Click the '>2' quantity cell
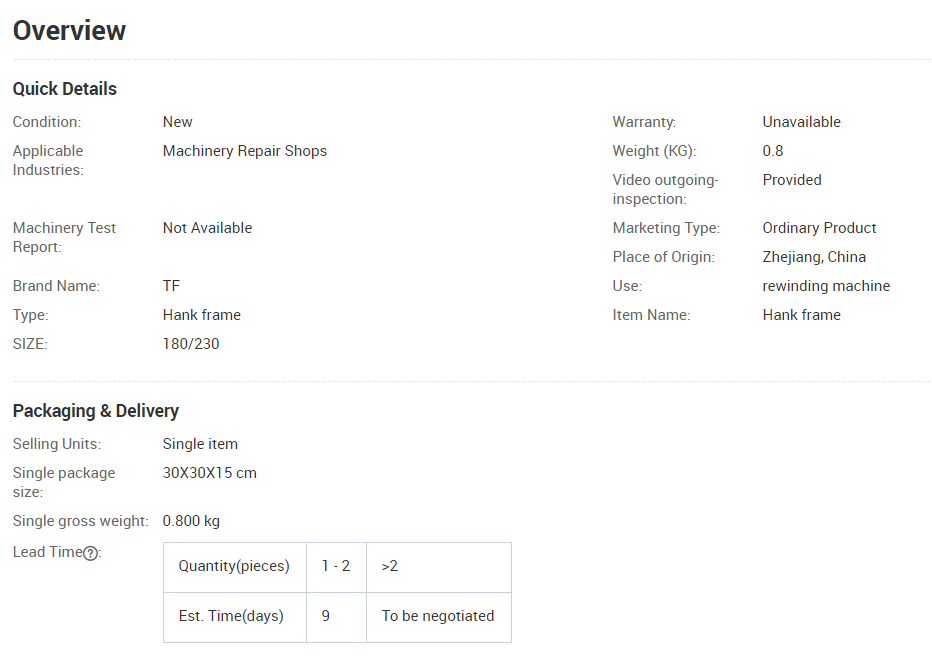This screenshot has width=932, height=656. 439,567
